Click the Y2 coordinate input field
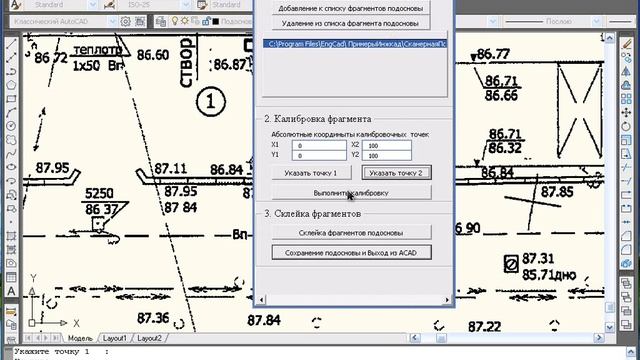This screenshot has width=640, height=360. click(x=387, y=156)
